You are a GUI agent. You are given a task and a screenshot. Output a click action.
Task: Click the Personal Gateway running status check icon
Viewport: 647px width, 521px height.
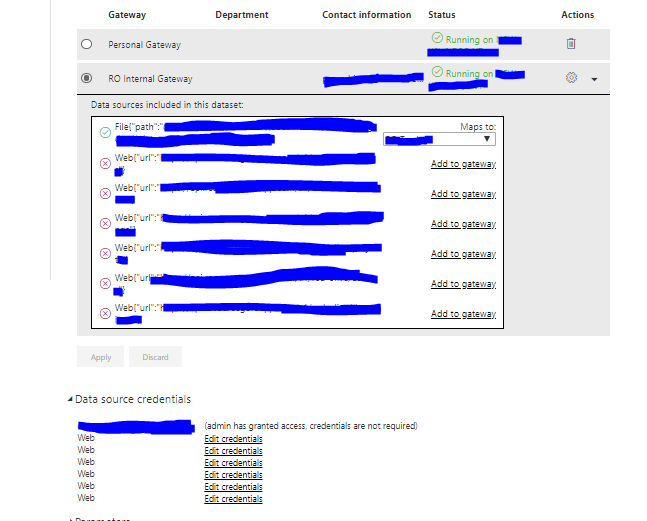[437, 38]
